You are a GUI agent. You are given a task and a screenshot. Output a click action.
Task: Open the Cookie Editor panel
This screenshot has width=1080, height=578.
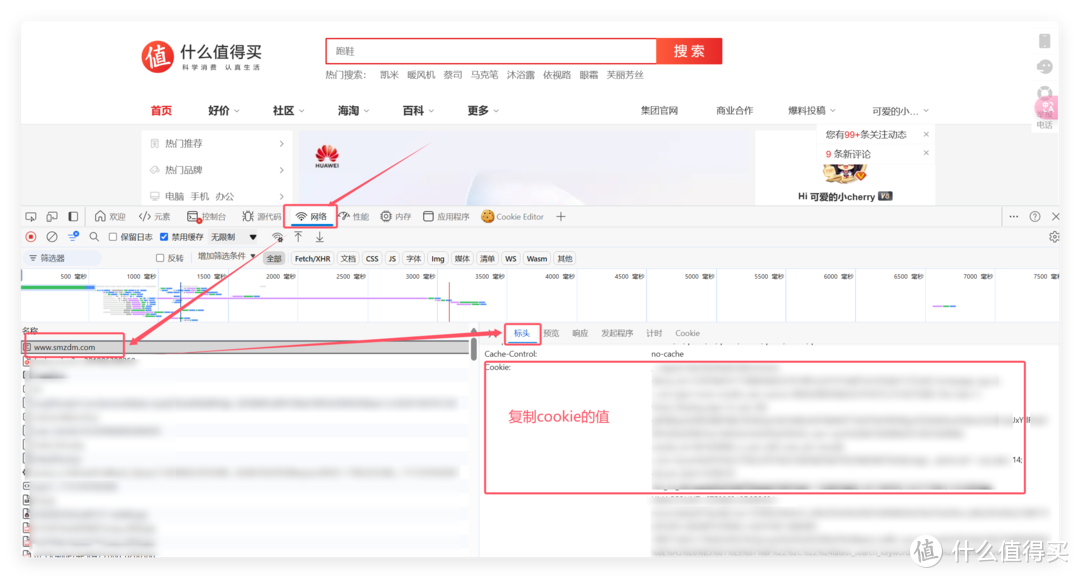(x=513, y=216)
